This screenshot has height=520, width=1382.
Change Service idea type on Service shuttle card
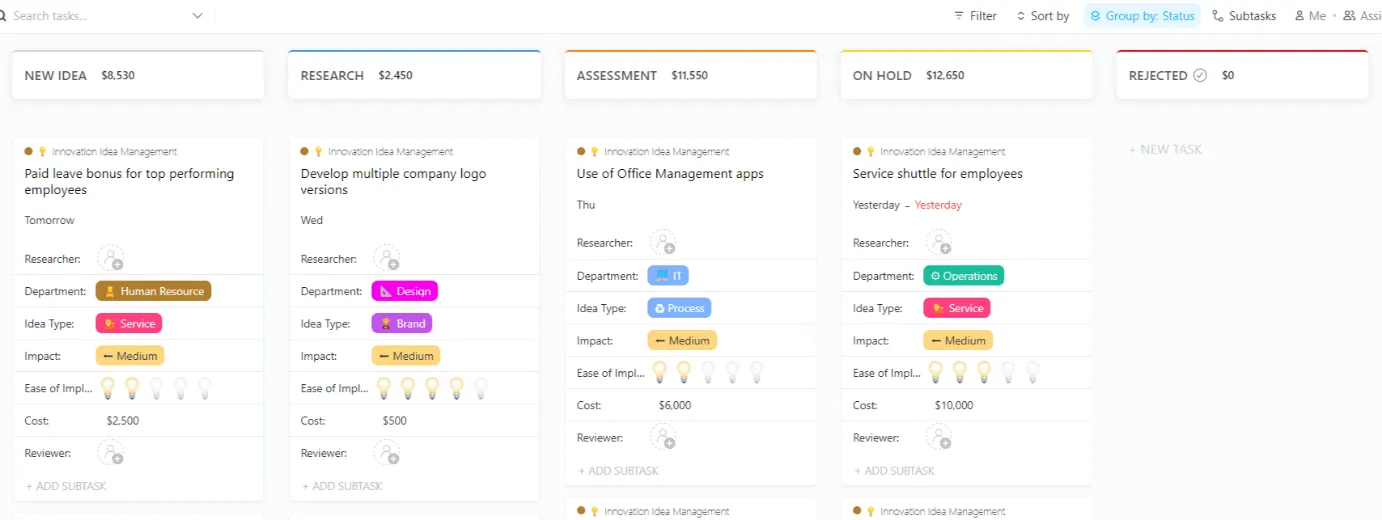point(957,308)
